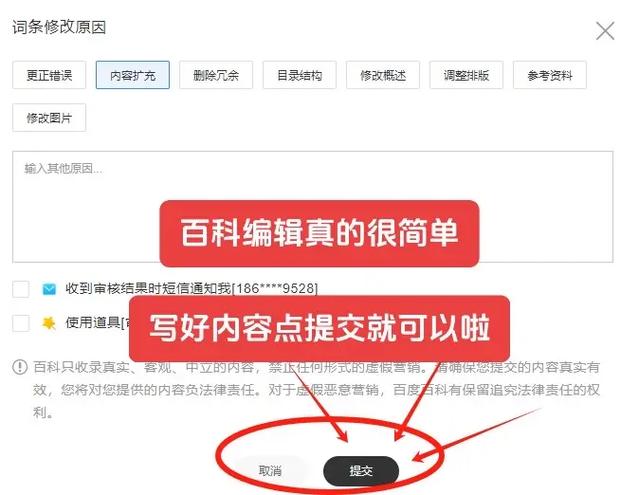The height and width of the screenshot is (495, 639).
Task: Pick 修改概述 as modification reason
Action: tap(383, 75)
